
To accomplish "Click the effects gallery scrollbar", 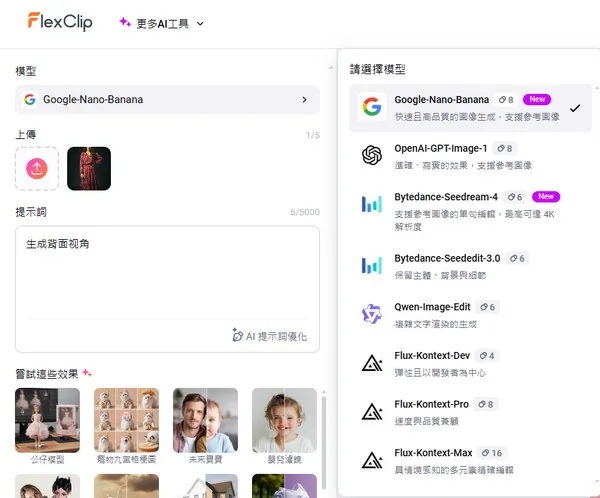I will [x=324, y=442].
